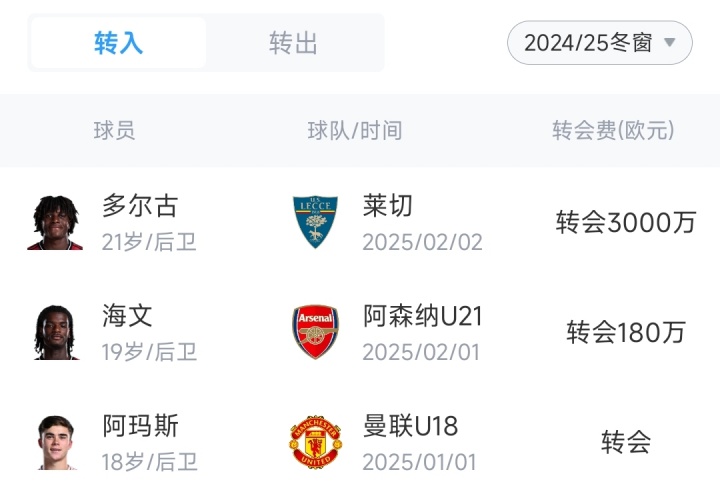This screenshot has height=498, width=720.
Task: Open player 海文's avatar photo
Action: [x=55, y=332]
